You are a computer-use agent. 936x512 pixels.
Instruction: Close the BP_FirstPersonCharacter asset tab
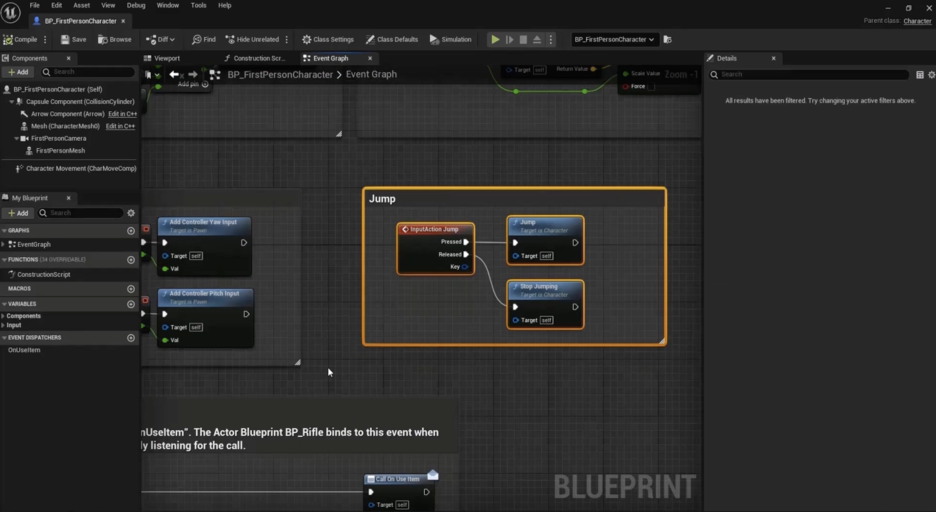tap(123, 21)
